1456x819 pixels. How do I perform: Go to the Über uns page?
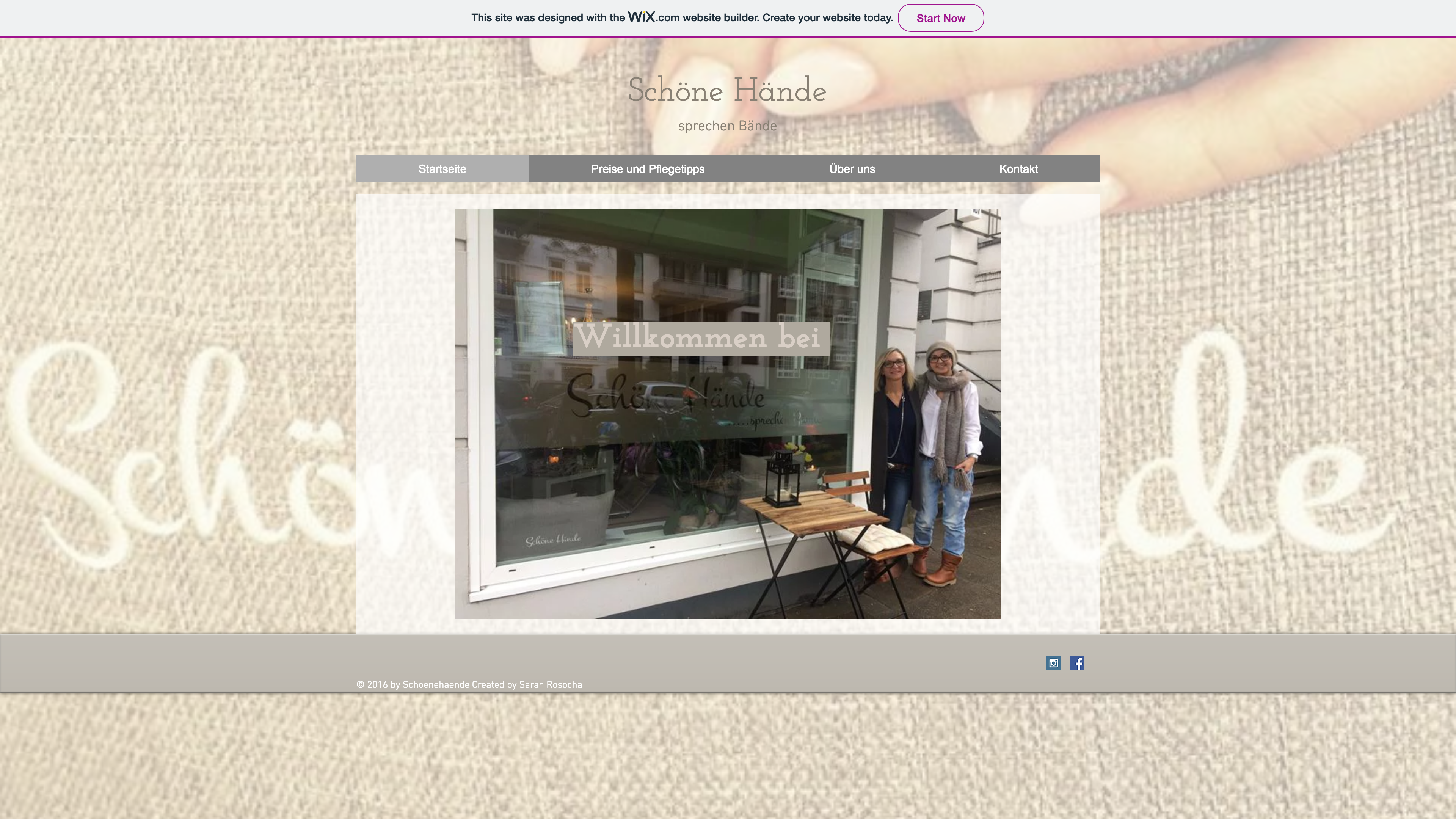pyautogui.click(x=852, y=169)
